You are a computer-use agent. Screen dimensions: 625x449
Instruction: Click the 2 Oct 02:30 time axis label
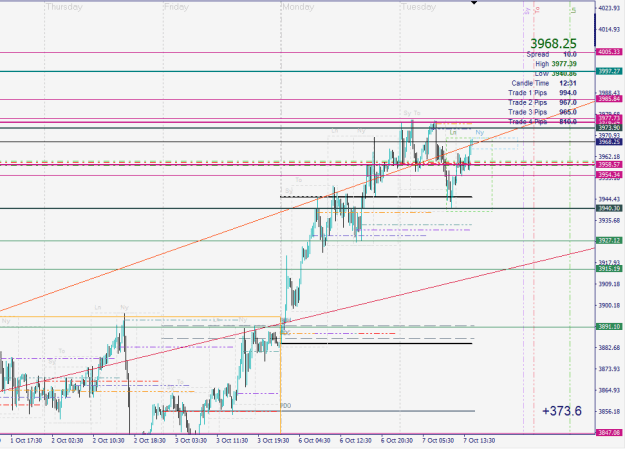[67, 441]
